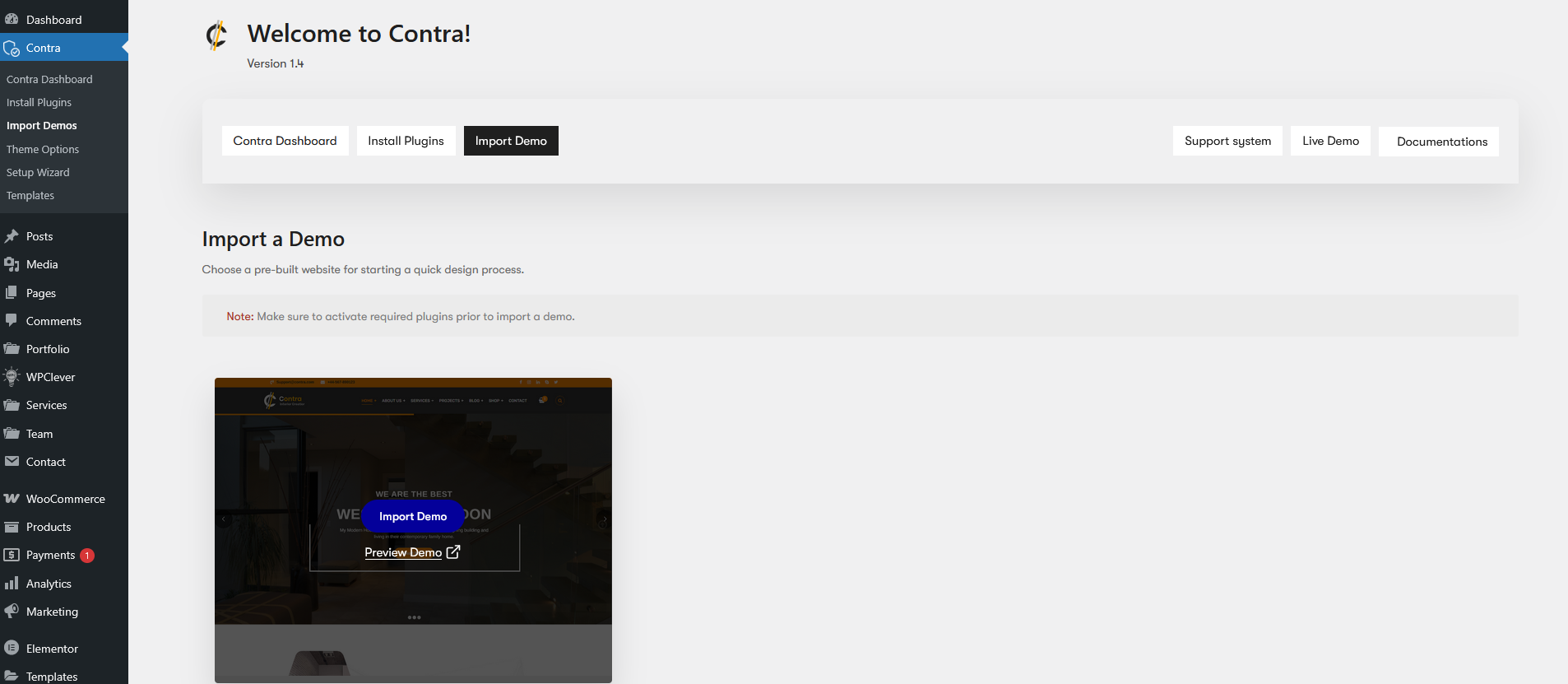Click the Elementor logo icon
Viewport: 1568px width, 684px height.
pyautogui.click(x=12, y=648)
